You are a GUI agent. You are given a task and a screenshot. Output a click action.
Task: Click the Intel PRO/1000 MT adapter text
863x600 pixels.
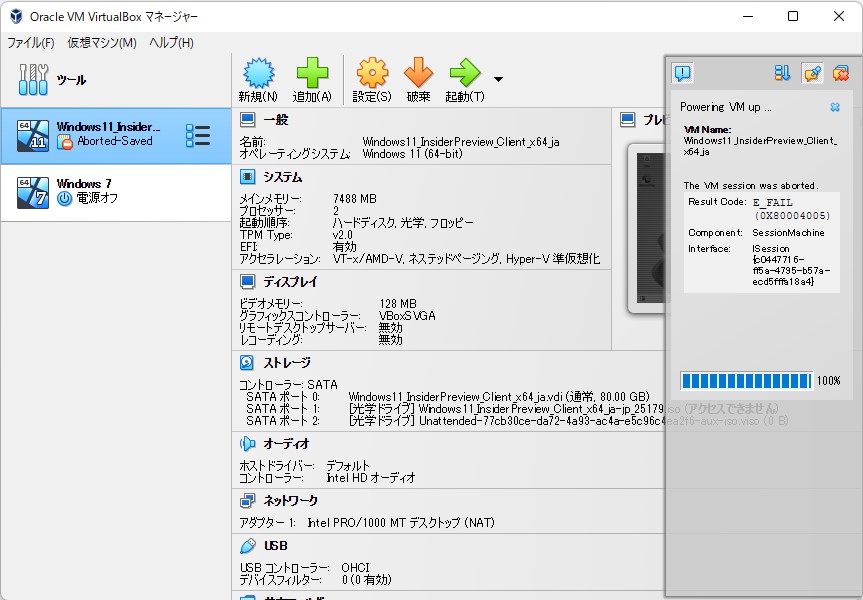(x=401, y=523)
